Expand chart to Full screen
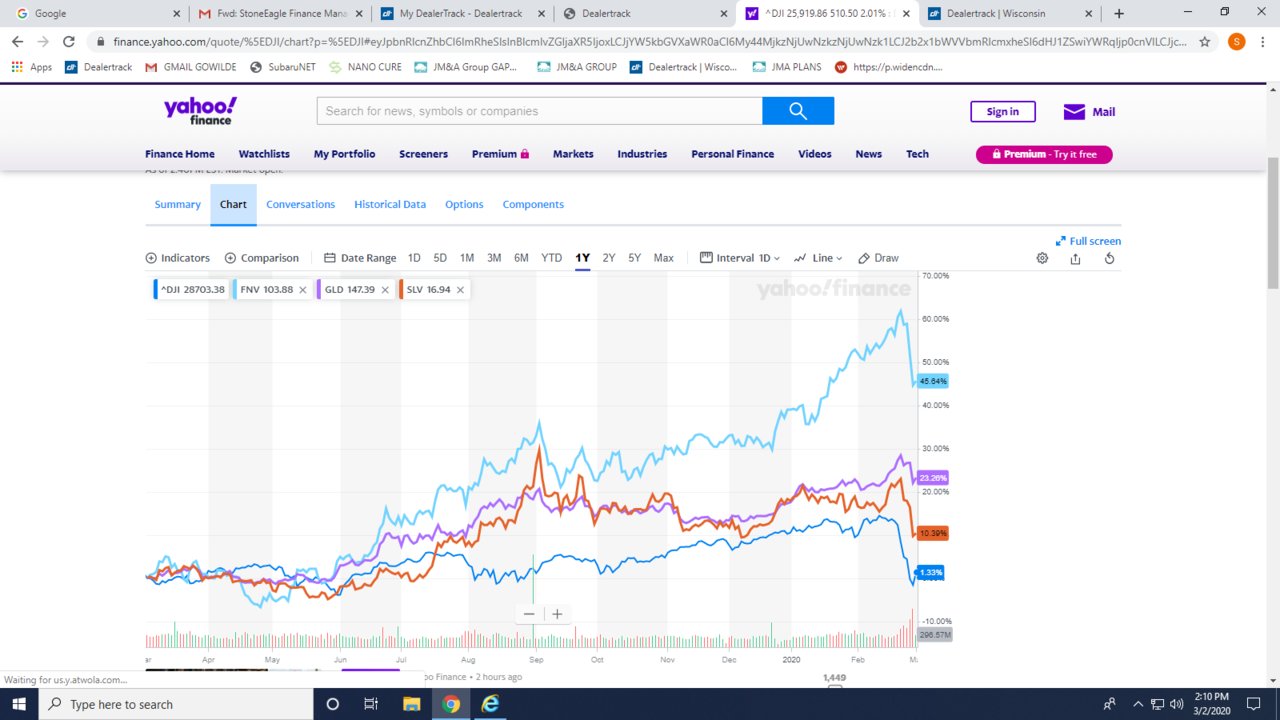 click(x=1088, y=241)
